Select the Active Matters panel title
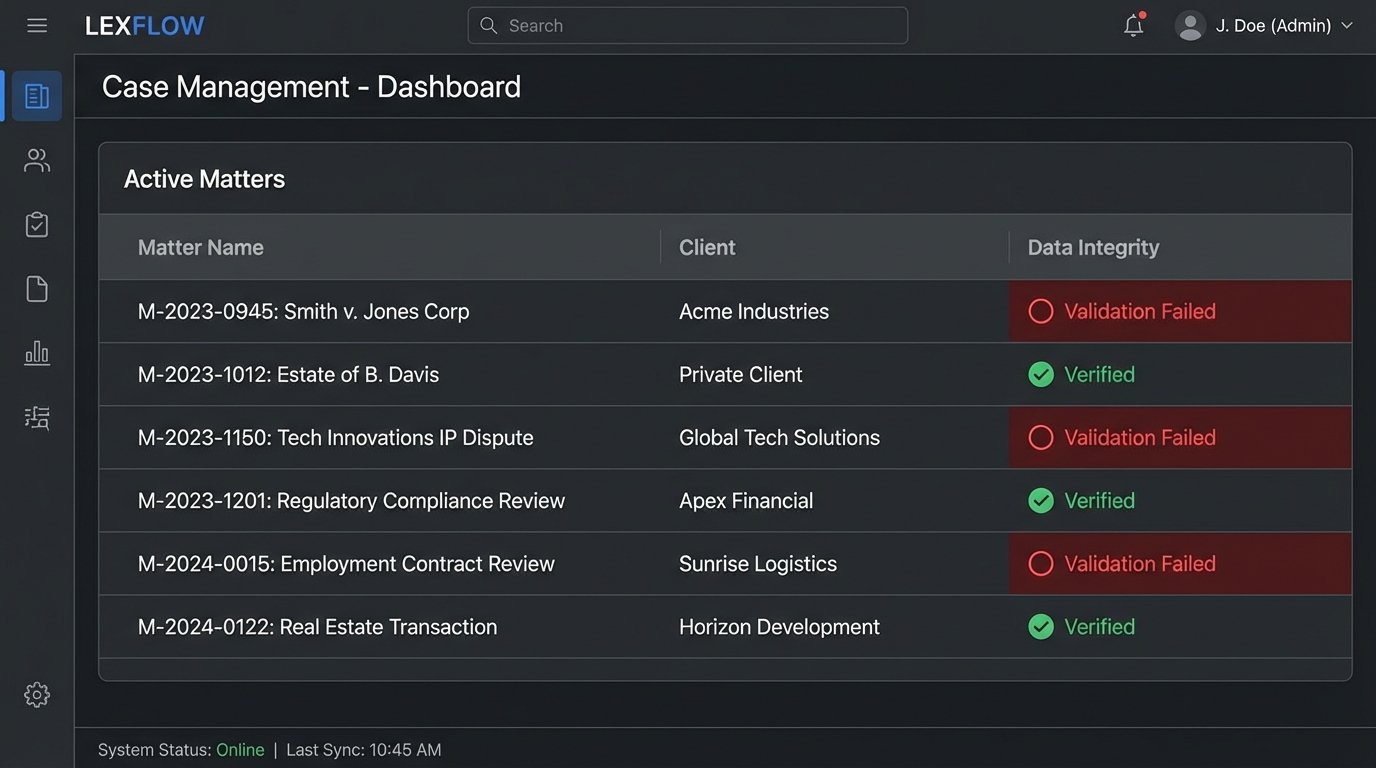 coord(204,178)
